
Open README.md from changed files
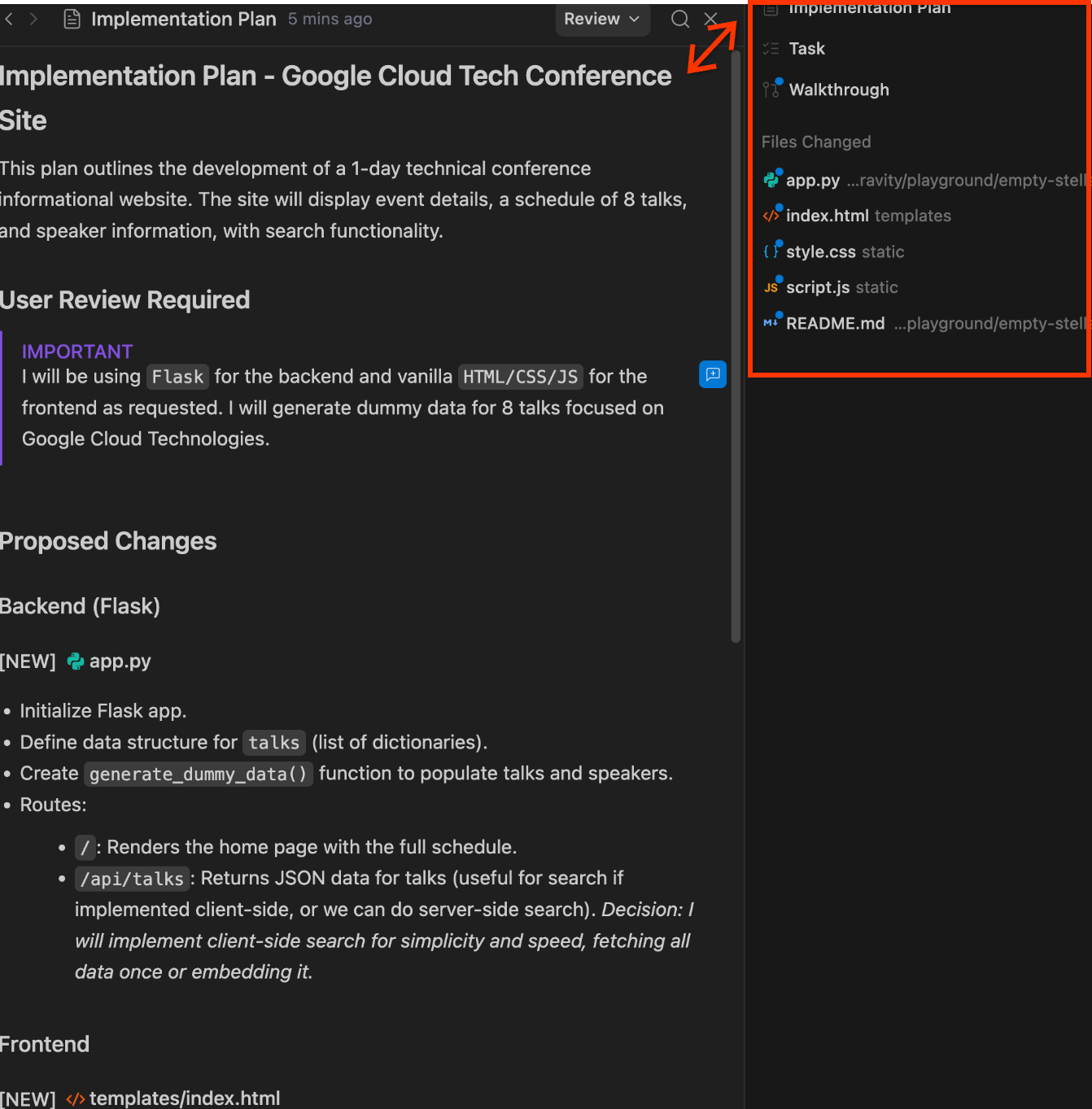pos(835,324)
